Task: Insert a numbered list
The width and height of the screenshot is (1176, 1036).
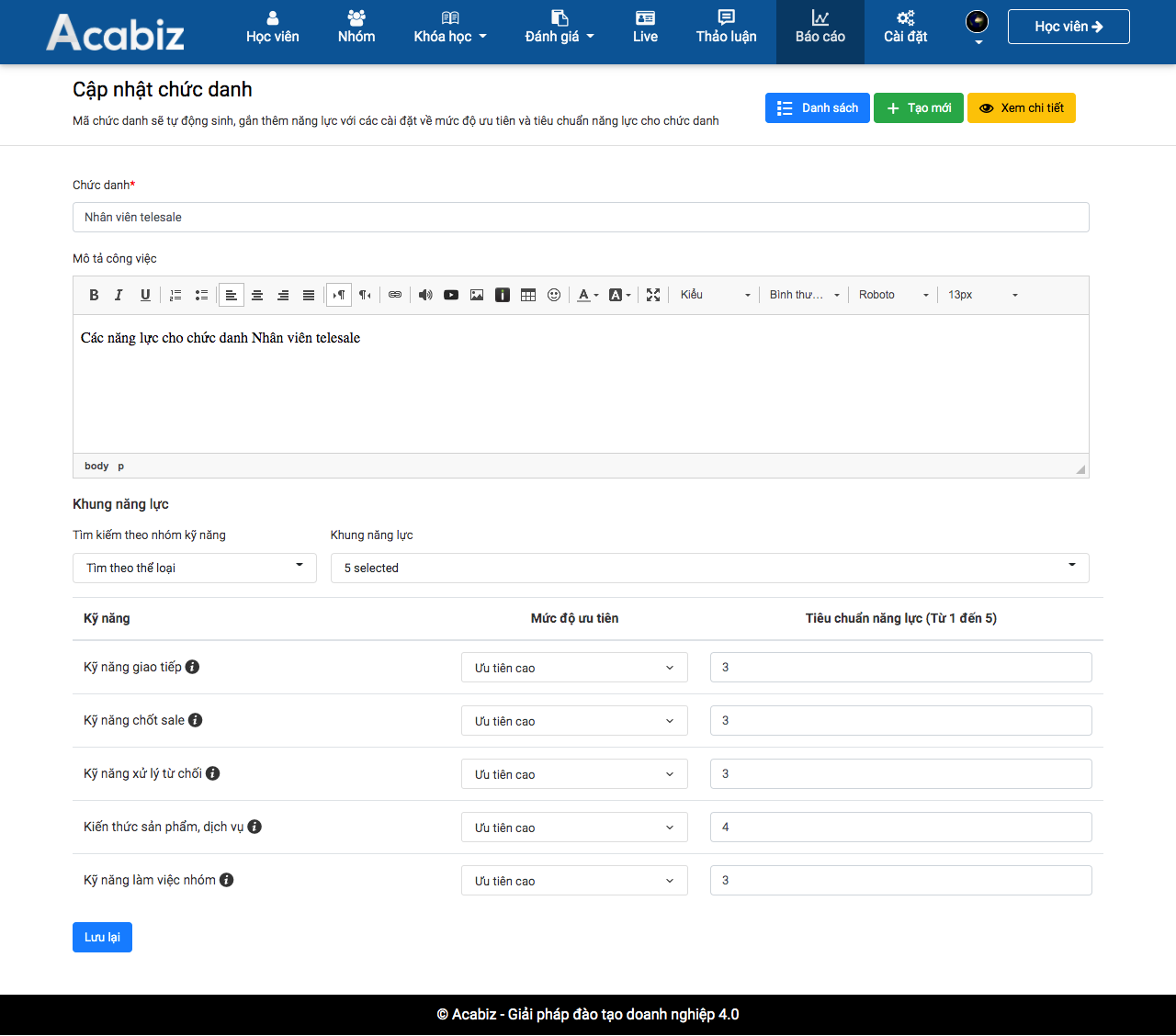Action: coord(175,295)
